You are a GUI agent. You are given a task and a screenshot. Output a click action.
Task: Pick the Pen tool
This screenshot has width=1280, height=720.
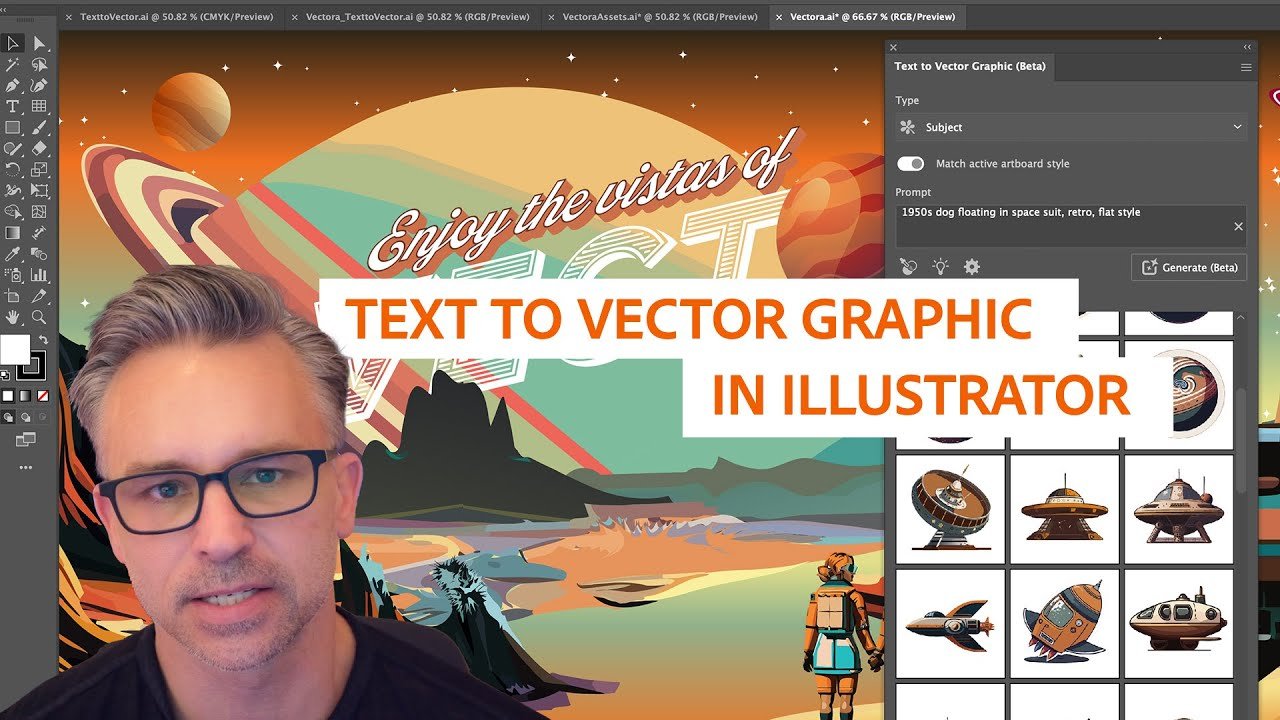point(13,85)
